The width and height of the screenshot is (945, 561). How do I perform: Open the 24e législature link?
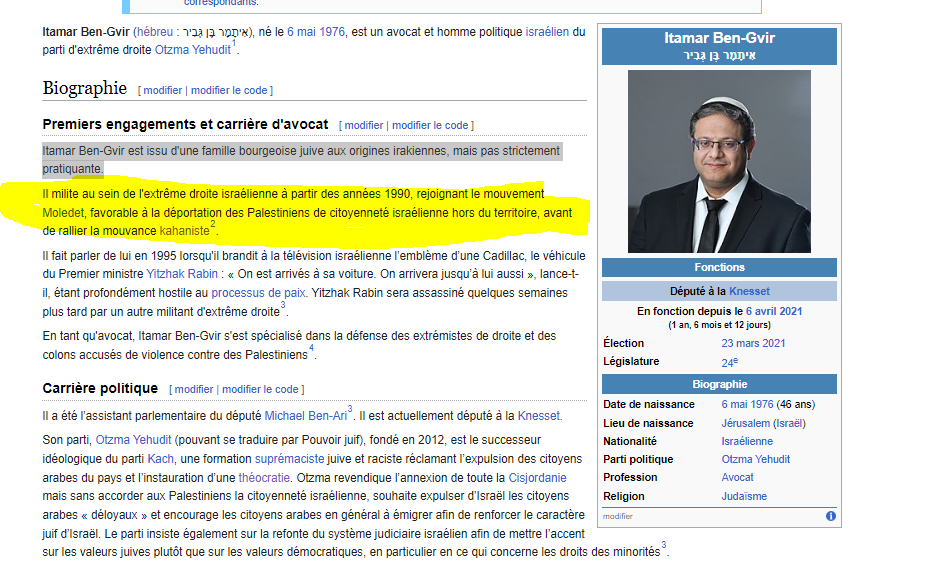pos(729,363)
